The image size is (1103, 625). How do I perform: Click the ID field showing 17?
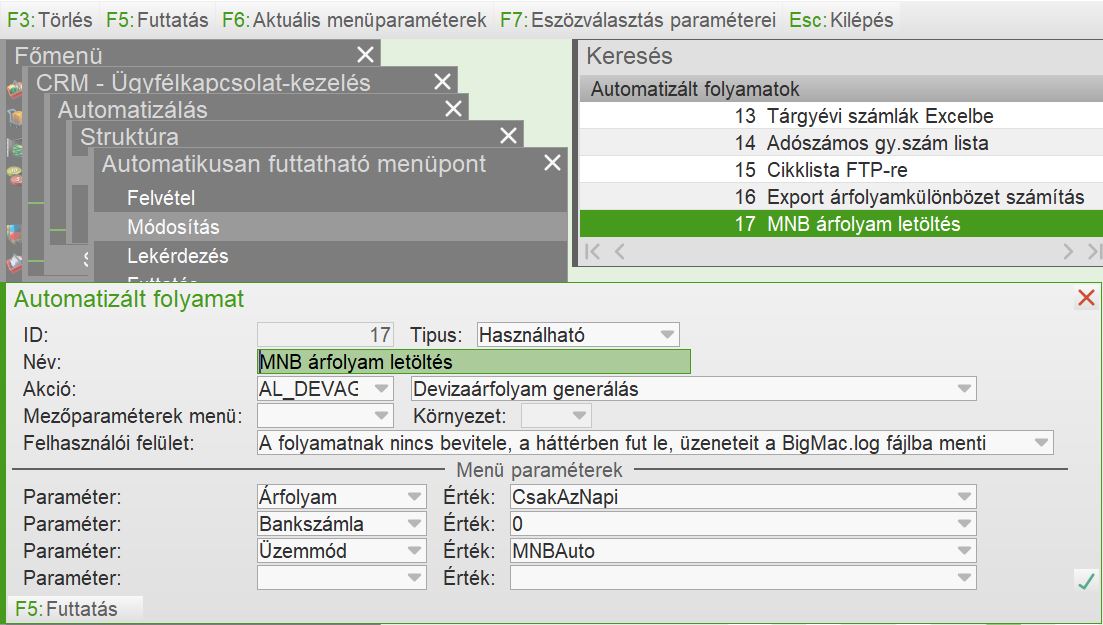click(x=325, y=335)
